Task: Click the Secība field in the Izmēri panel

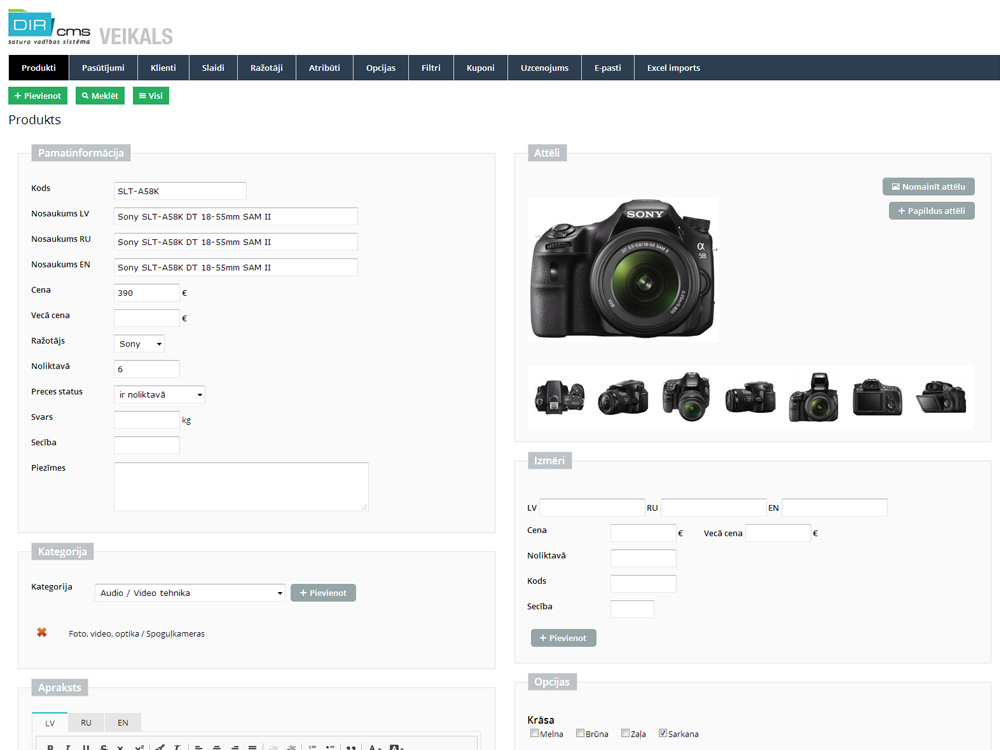Action: (x=632, y=609)
